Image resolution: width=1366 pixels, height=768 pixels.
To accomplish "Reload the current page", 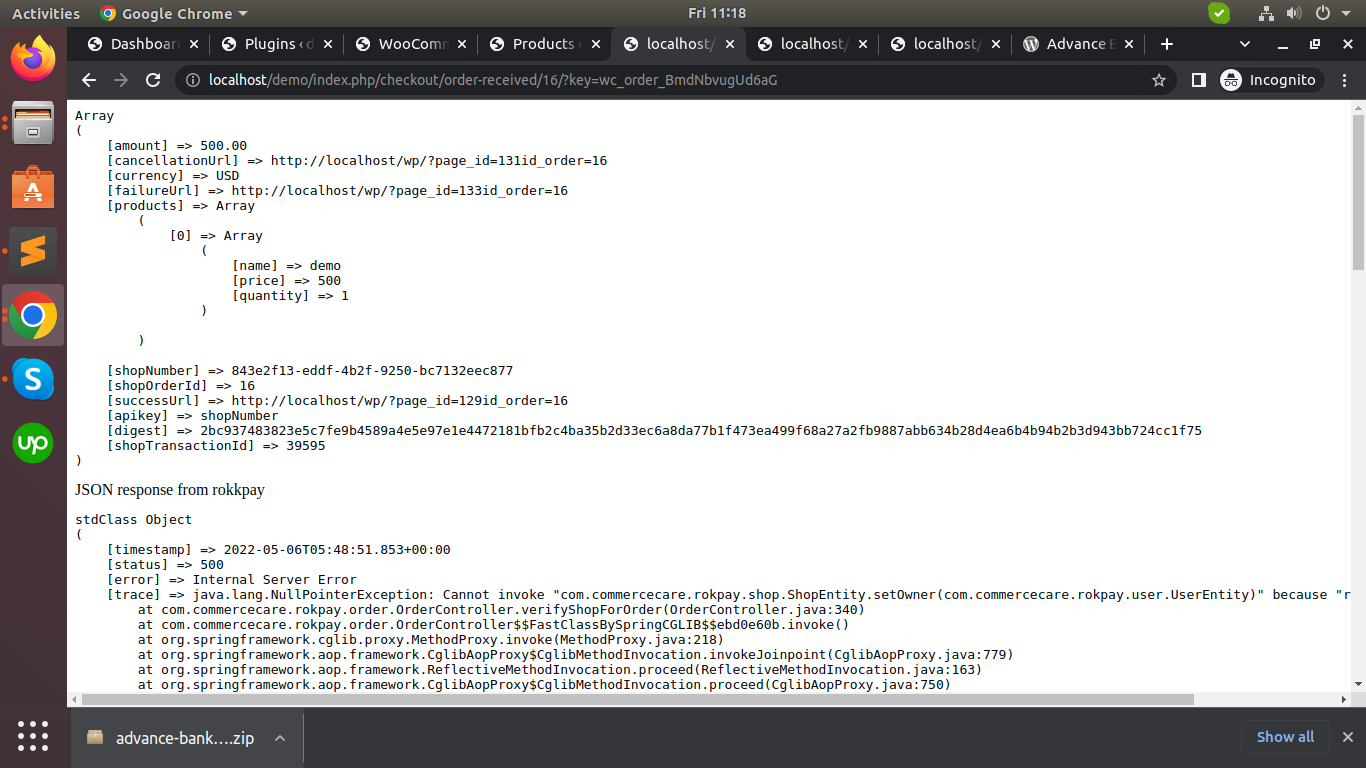I will pyautogui.click(x=153, y=80).
